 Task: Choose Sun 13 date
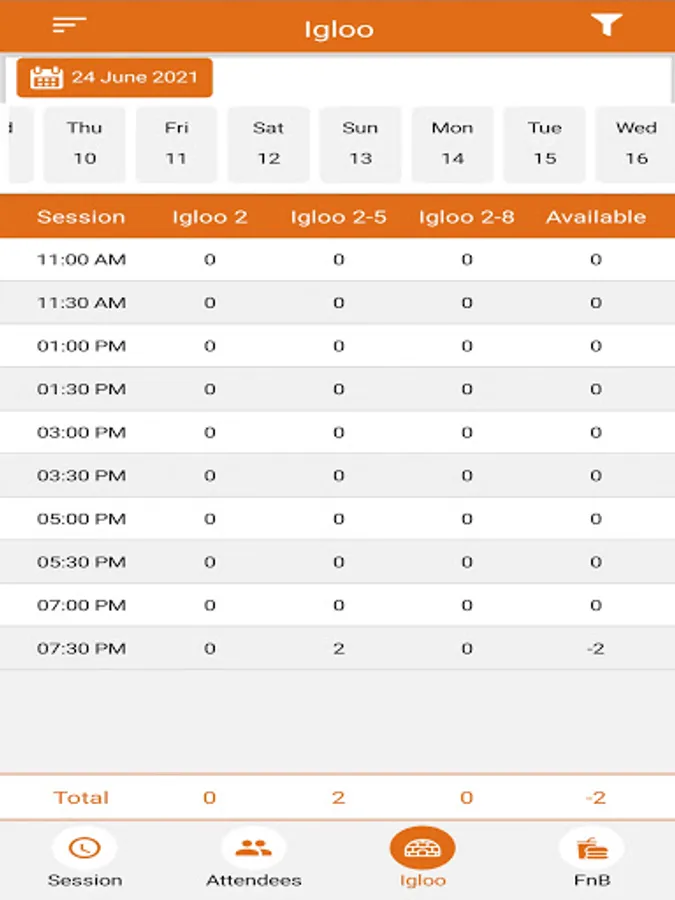coord(360,143)
